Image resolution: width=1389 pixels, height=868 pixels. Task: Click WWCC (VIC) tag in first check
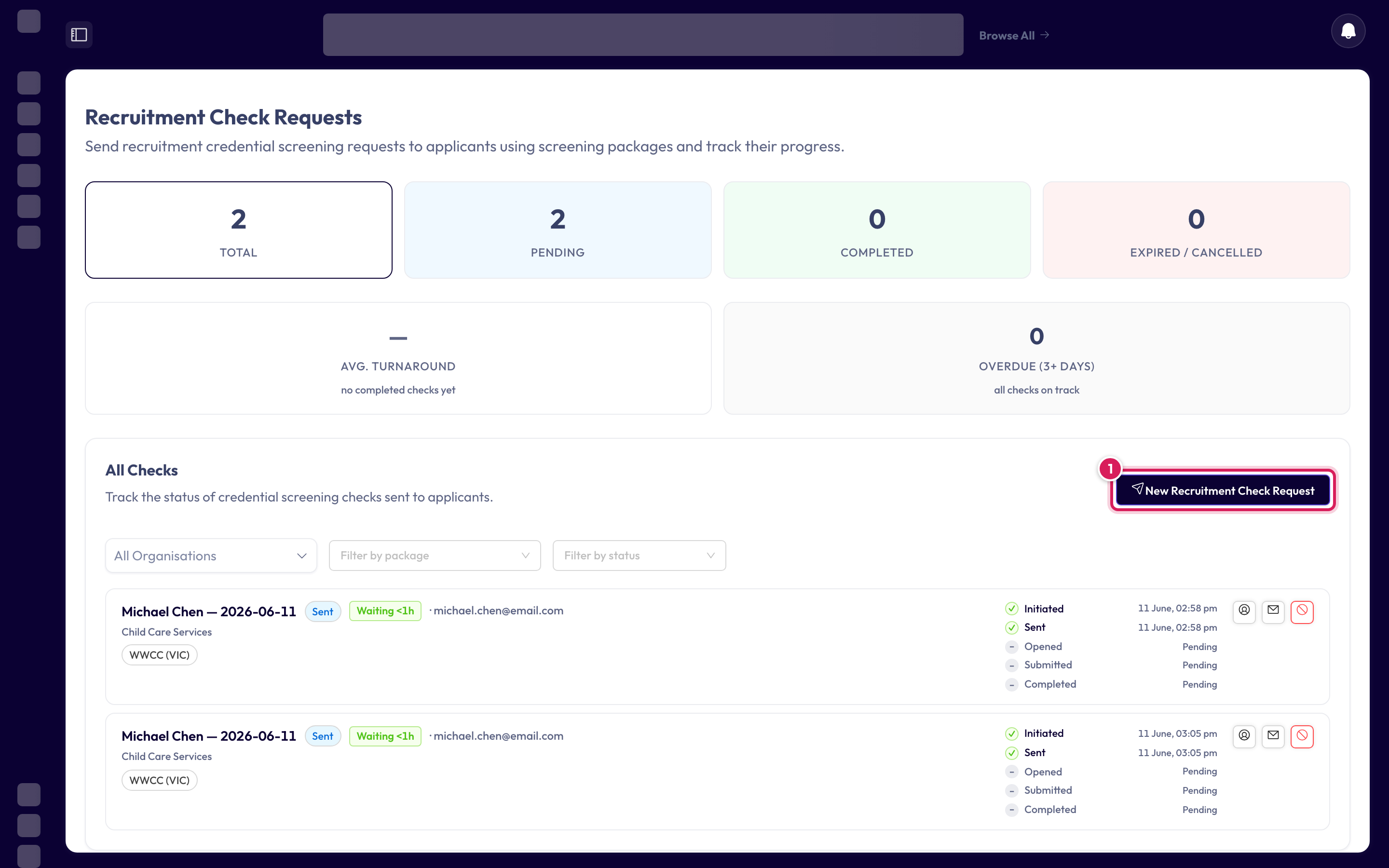pyautogui.click(x=160, y=655)
